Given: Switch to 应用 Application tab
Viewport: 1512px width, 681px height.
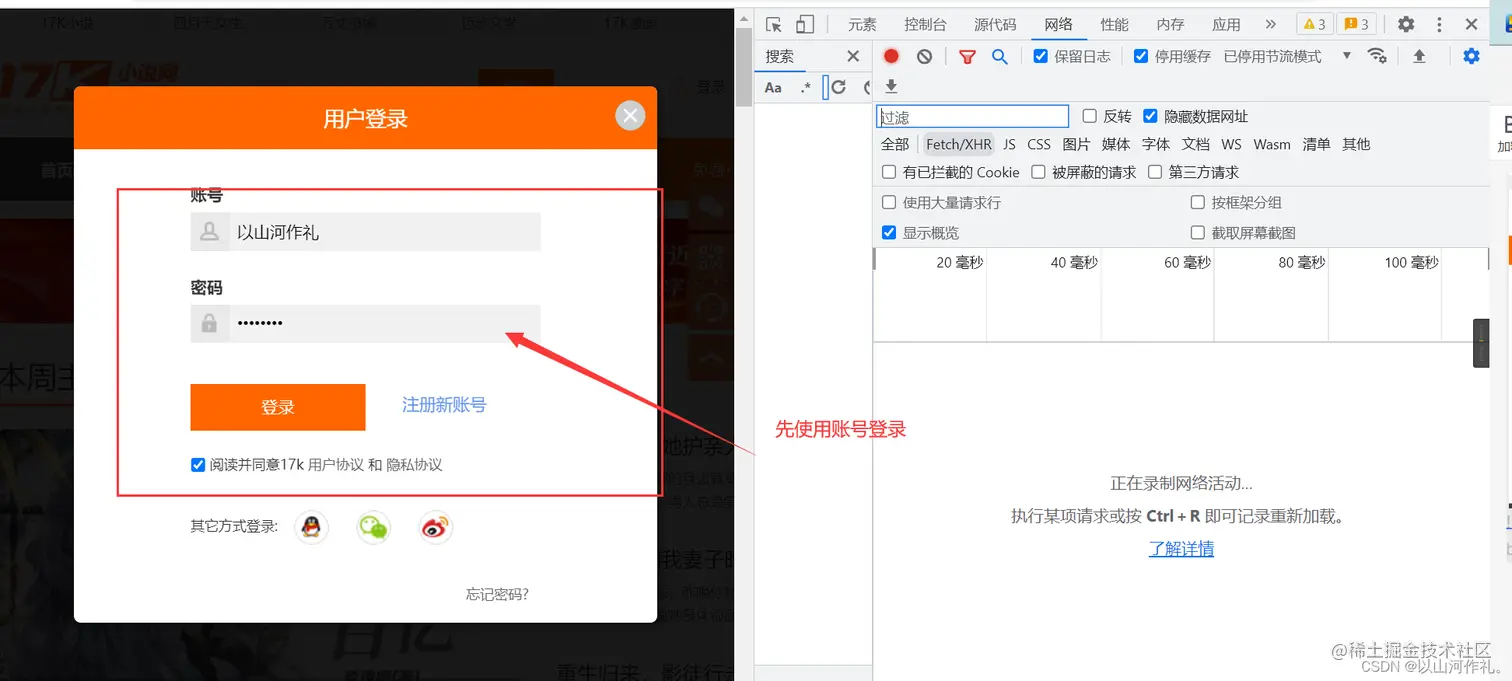Looking at the screenshot, I should pos(1226,25).
